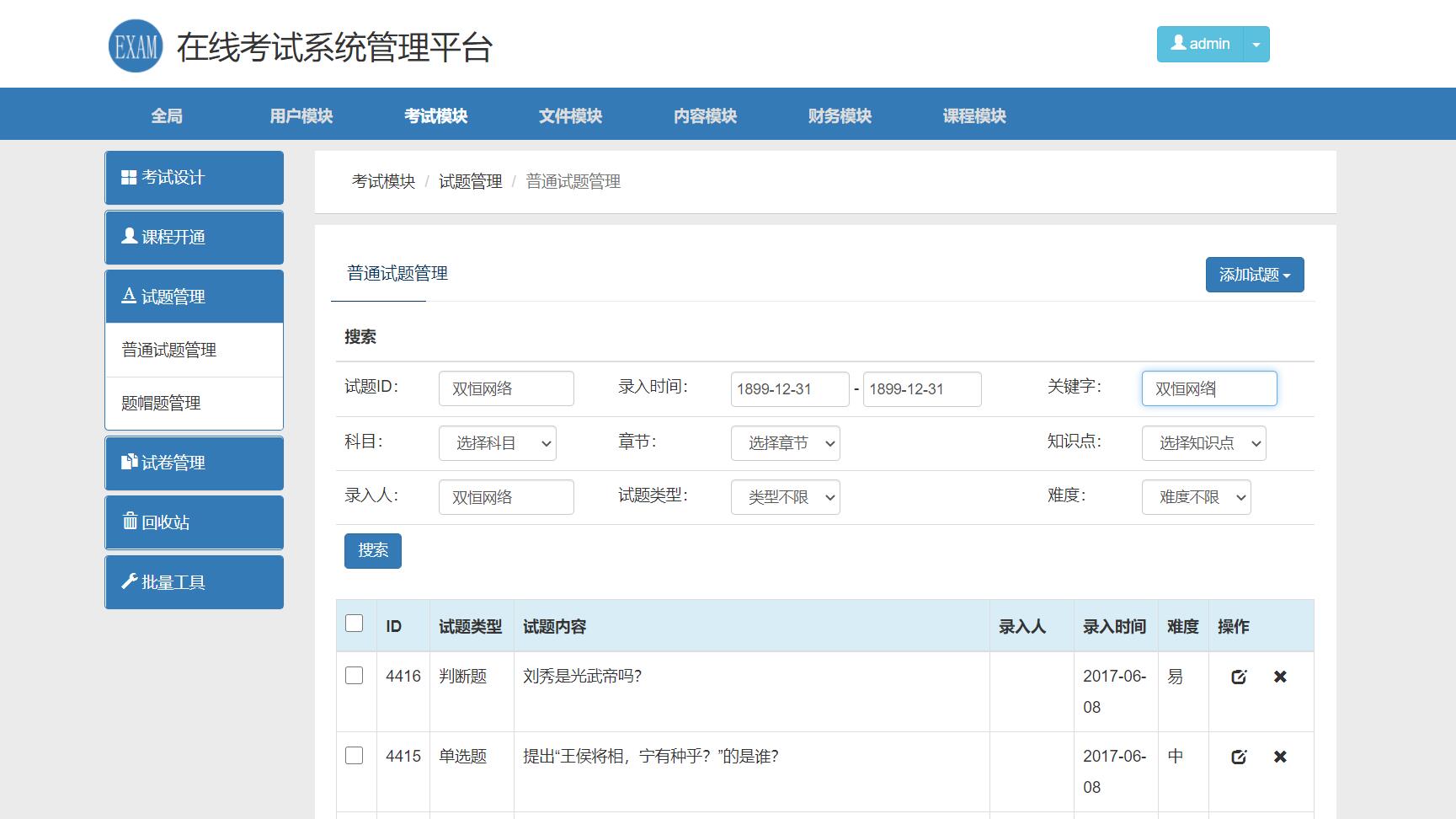Expand the admin caret dropdown arrow
The height and width of the screenshot is (819, 1456).
[1256, 45]
